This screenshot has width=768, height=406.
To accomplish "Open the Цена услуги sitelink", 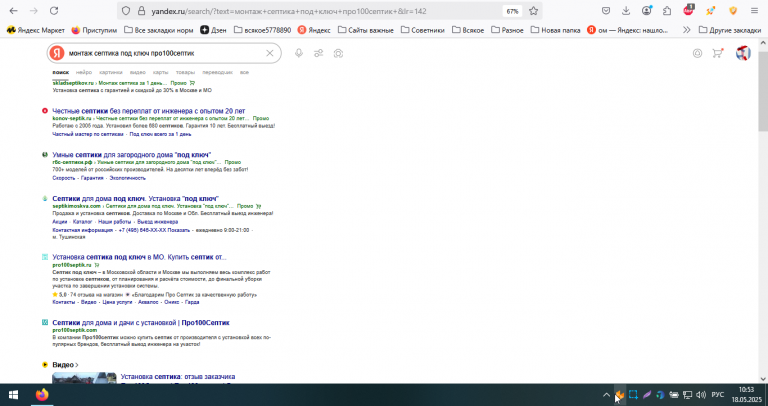I will [x=117, y=302].
